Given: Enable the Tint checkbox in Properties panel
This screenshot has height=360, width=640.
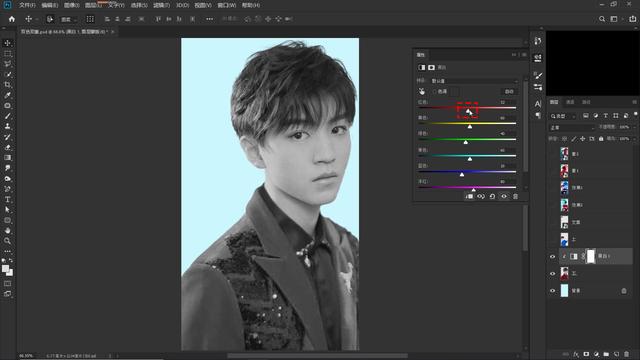Looking at the screenshot, I should click(x=435, y=91).
